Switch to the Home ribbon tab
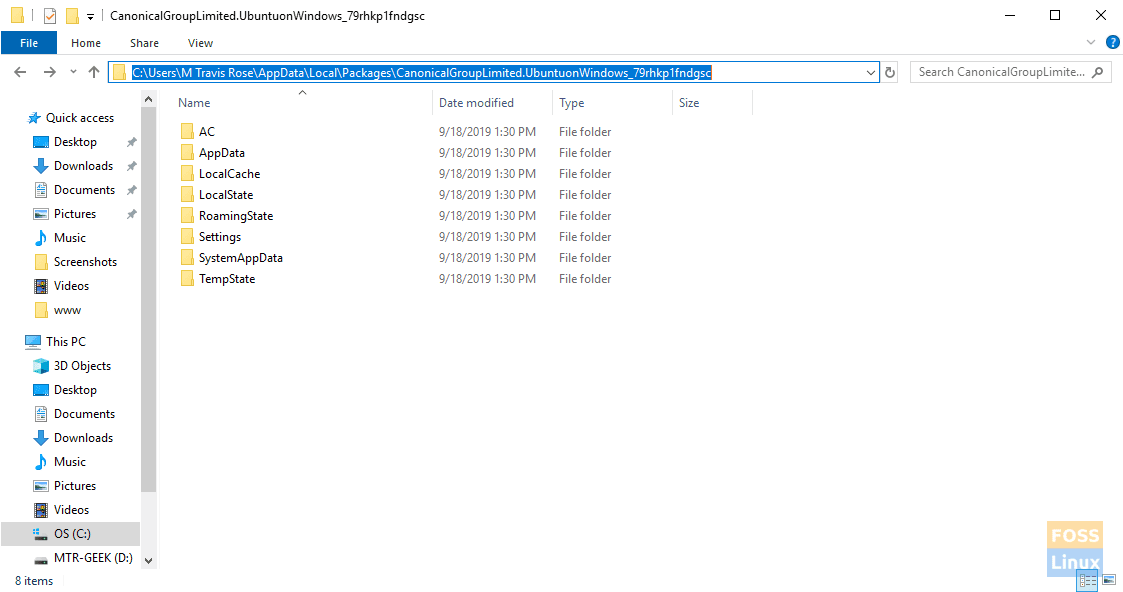1123x592 pixels. [86, 43]
